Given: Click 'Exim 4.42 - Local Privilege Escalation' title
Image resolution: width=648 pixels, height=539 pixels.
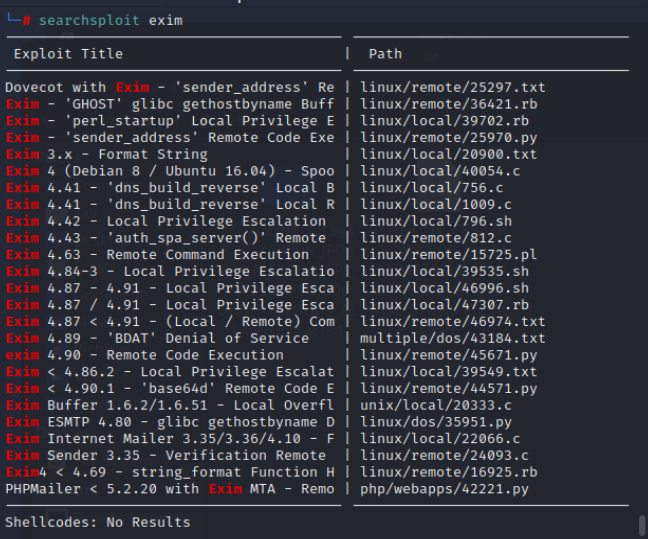Looking at the screenshot, I should pos(166,221).
